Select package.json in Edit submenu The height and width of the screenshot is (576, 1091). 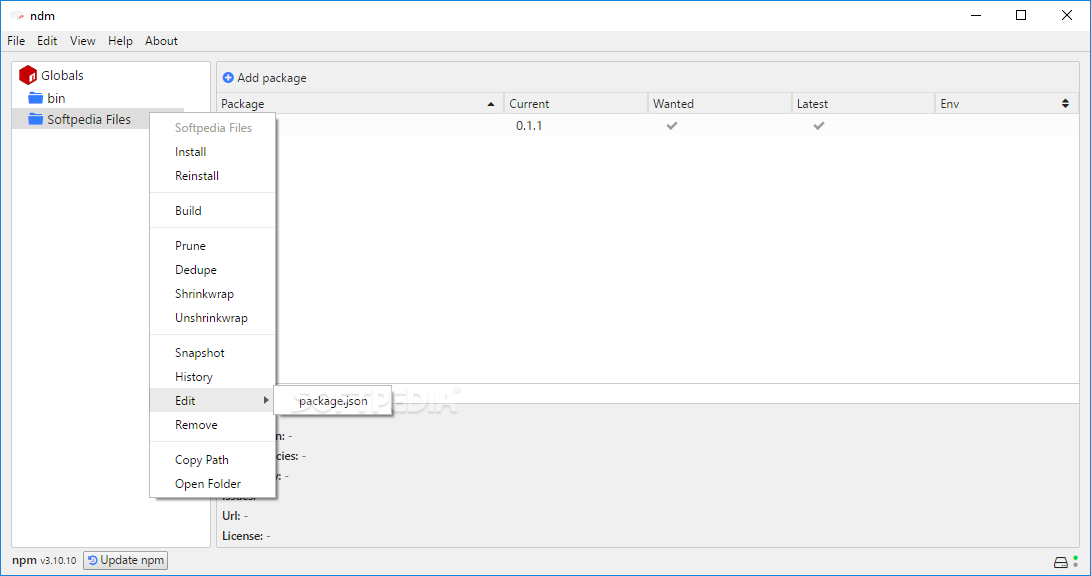333,401
